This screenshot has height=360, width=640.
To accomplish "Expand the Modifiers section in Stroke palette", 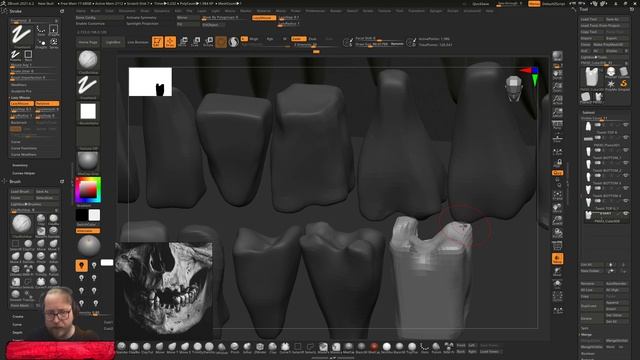I will point(19,84).
